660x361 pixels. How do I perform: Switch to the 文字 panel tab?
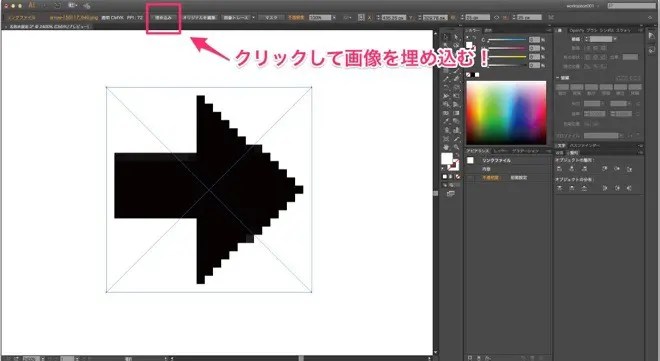point(561,146)
